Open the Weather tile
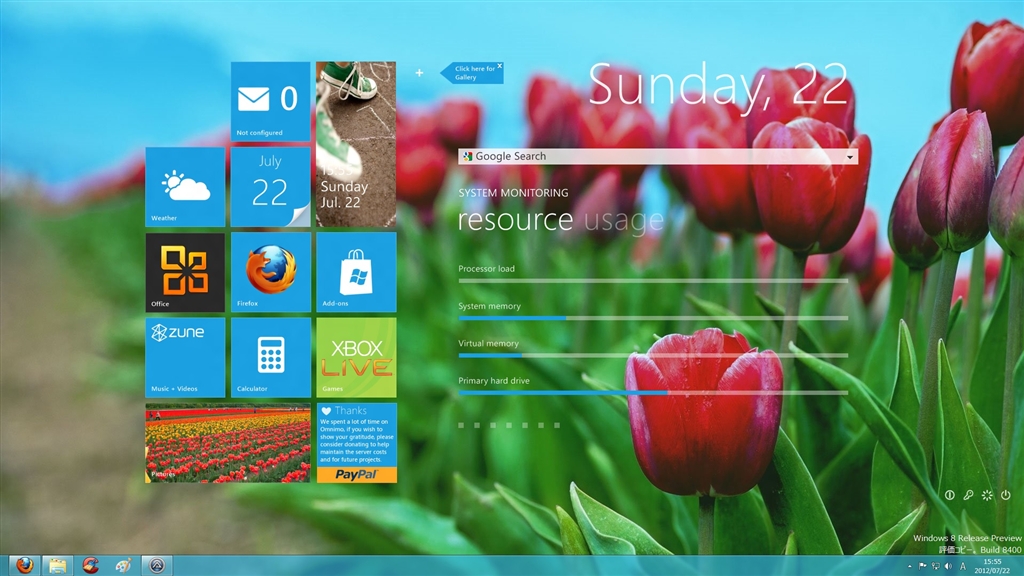The width and height of the screenshot is (1024, 576). tap(185, 187)
